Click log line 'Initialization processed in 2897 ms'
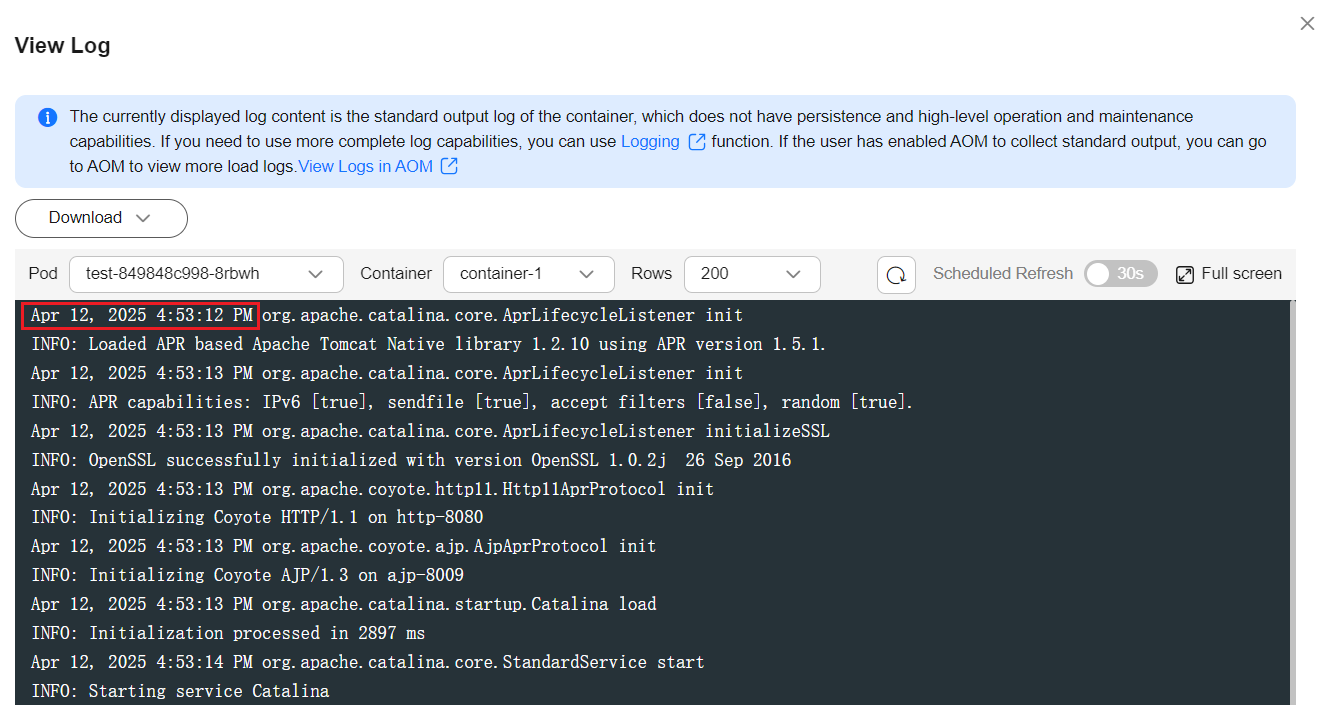 tap(228, 634)
